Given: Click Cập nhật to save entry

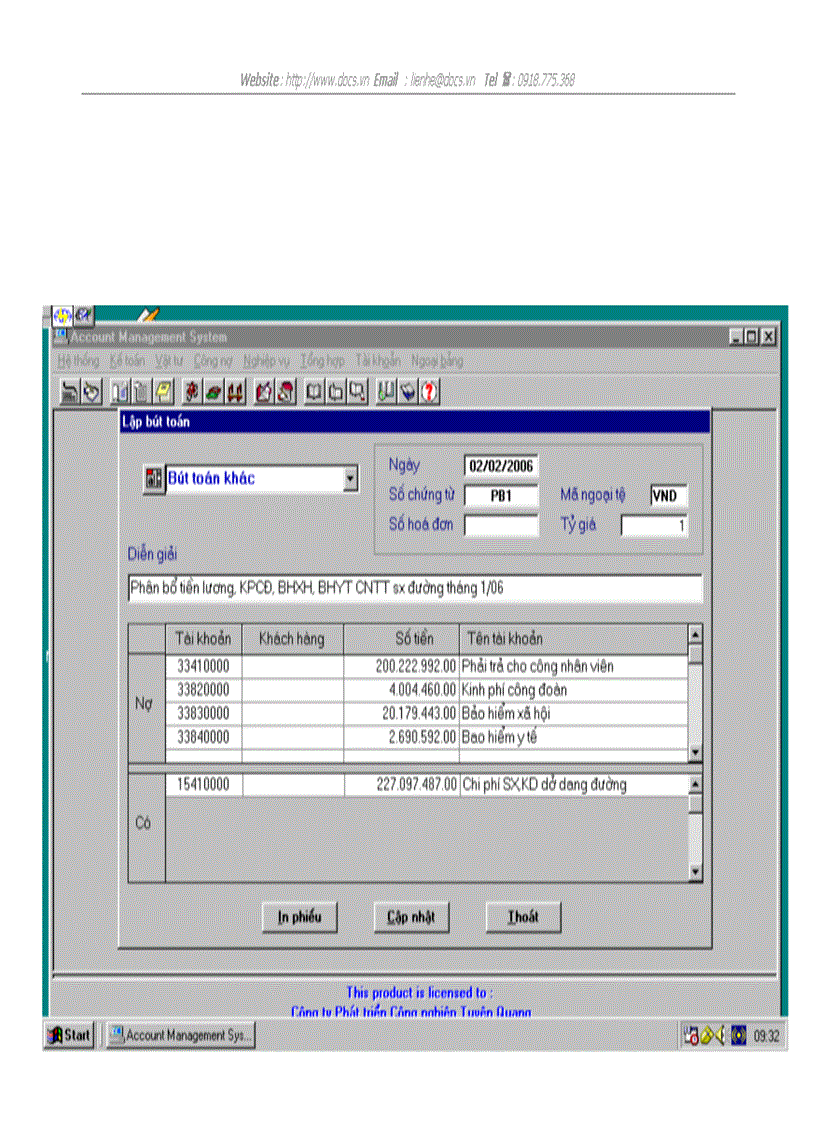Looking at the screenshot, I should click(411, 918).
